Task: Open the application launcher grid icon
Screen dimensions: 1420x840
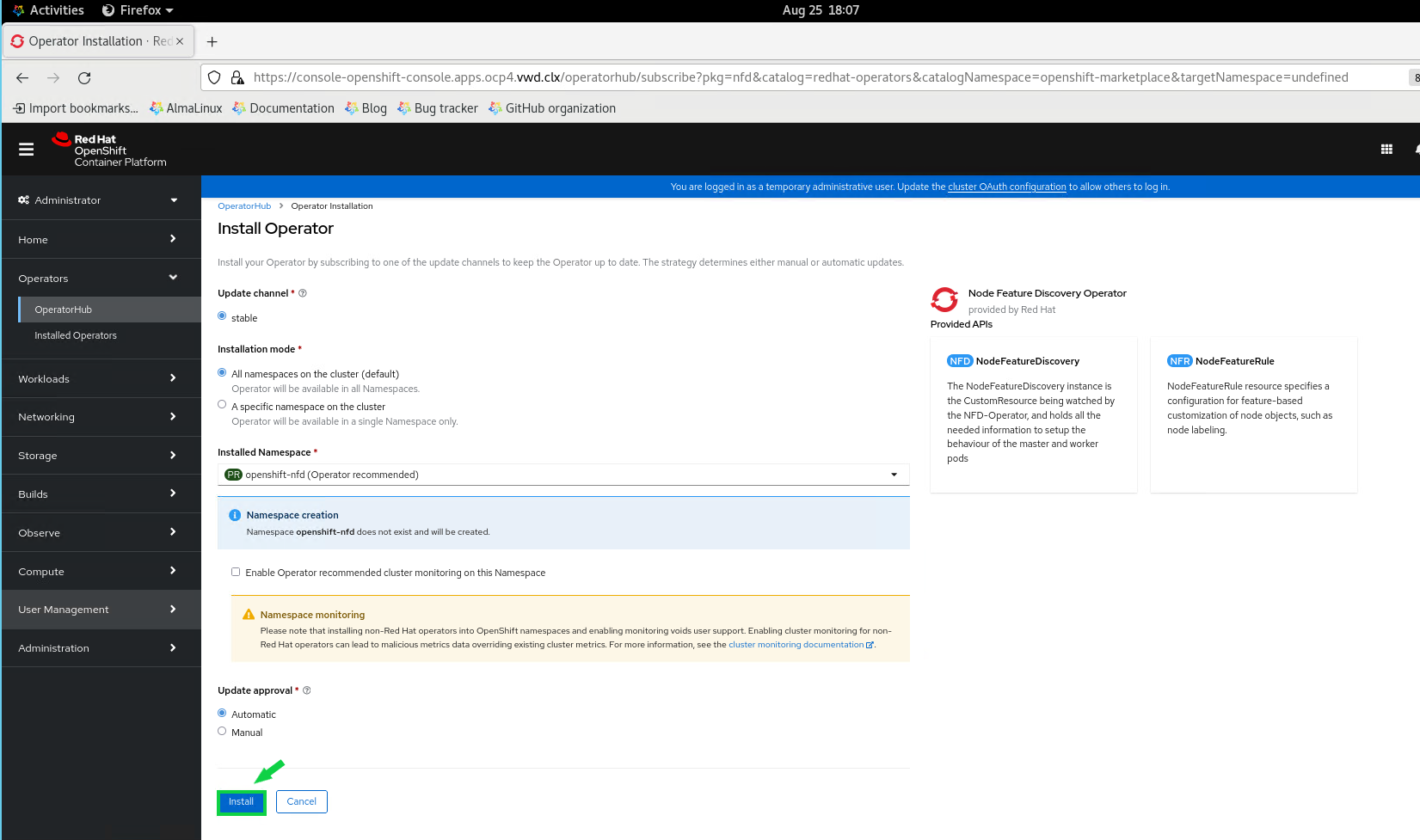Action: (x=1386, y=150)
